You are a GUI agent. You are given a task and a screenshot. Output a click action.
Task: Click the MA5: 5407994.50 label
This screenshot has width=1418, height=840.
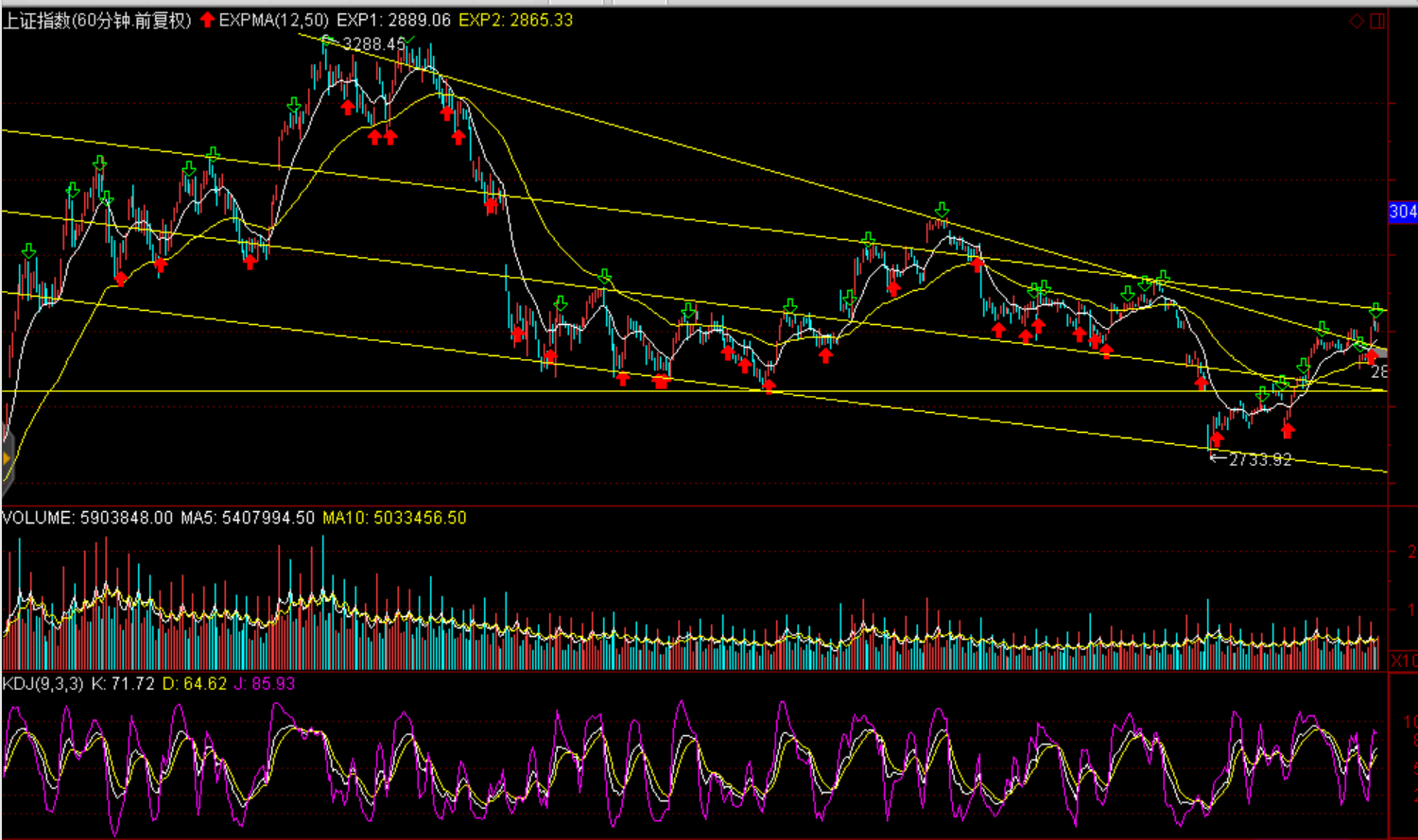coord(248,518)
